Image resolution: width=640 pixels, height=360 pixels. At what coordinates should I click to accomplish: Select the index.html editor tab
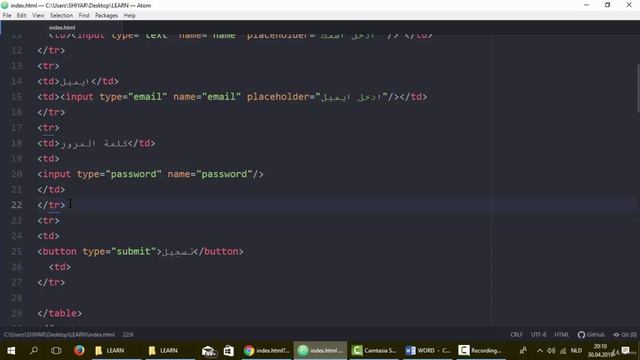tap(62, 27)
